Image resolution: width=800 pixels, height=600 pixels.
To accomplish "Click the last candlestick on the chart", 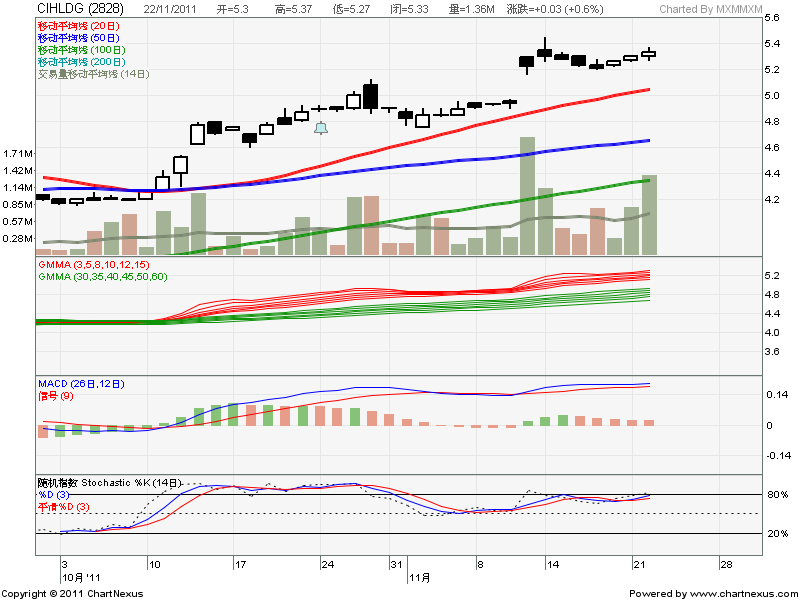I will (x=648, y=54).
